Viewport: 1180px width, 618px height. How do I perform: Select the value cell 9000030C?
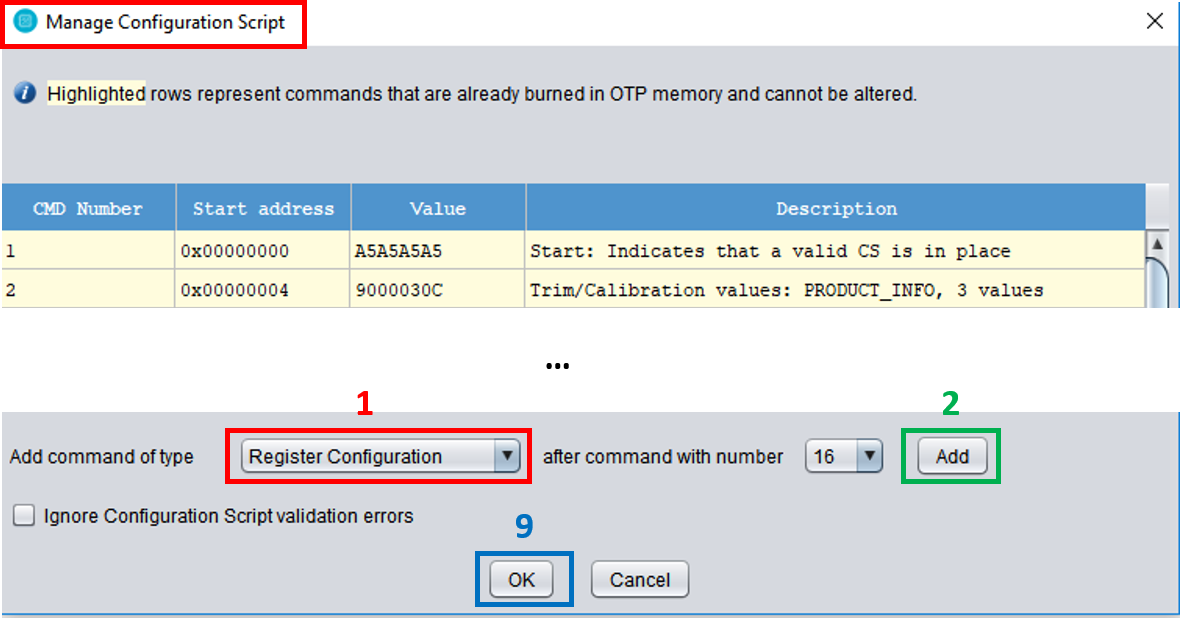(x=437, y=290)
